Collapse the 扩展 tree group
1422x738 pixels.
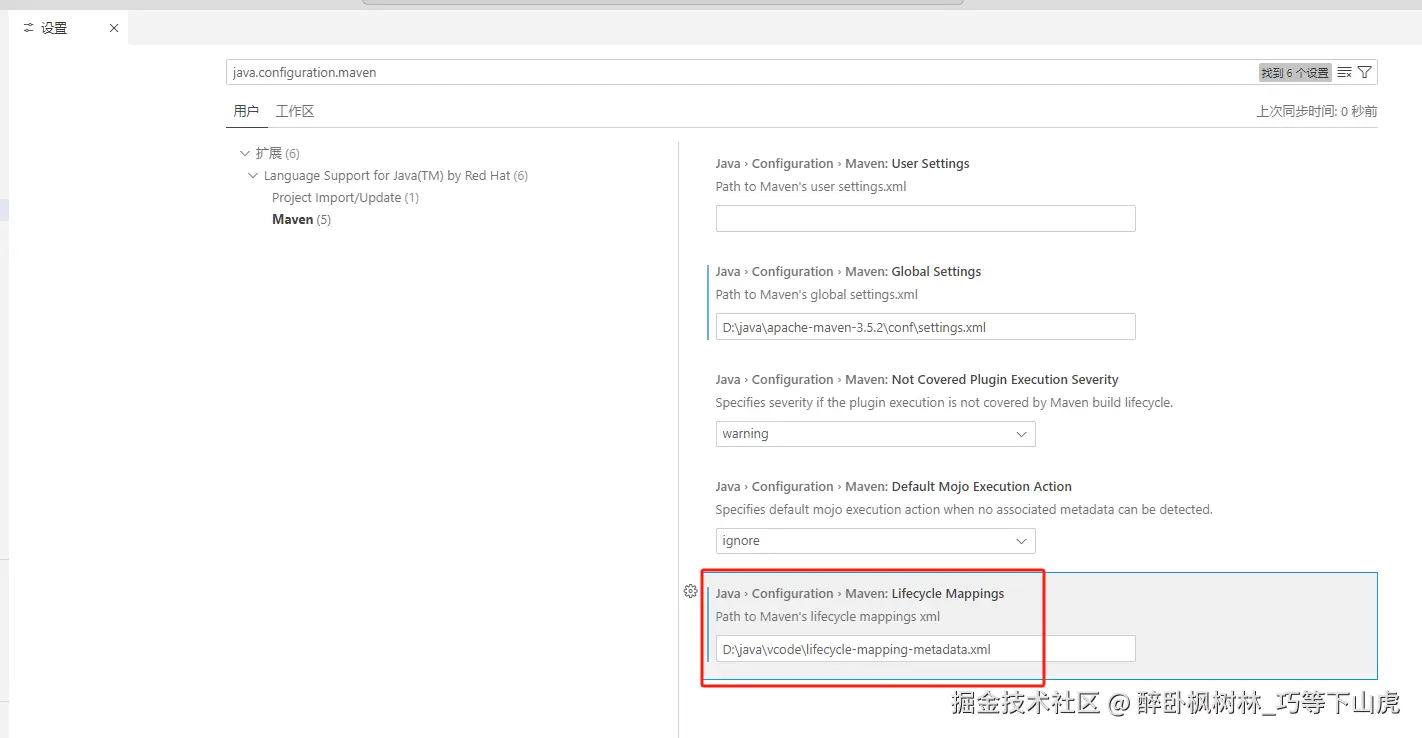click(x=245, y=153)
